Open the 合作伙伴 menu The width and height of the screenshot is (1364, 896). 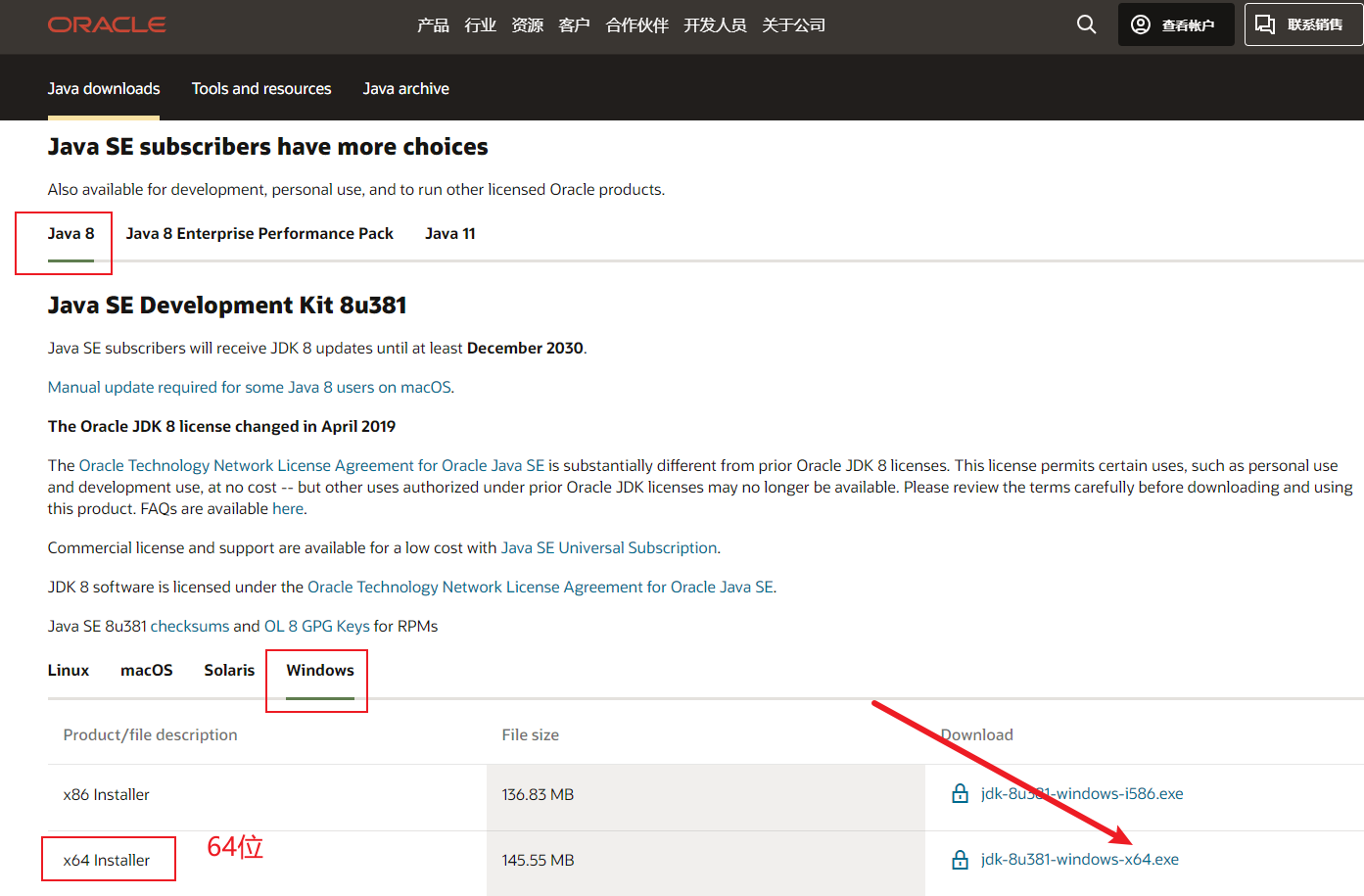636,25
